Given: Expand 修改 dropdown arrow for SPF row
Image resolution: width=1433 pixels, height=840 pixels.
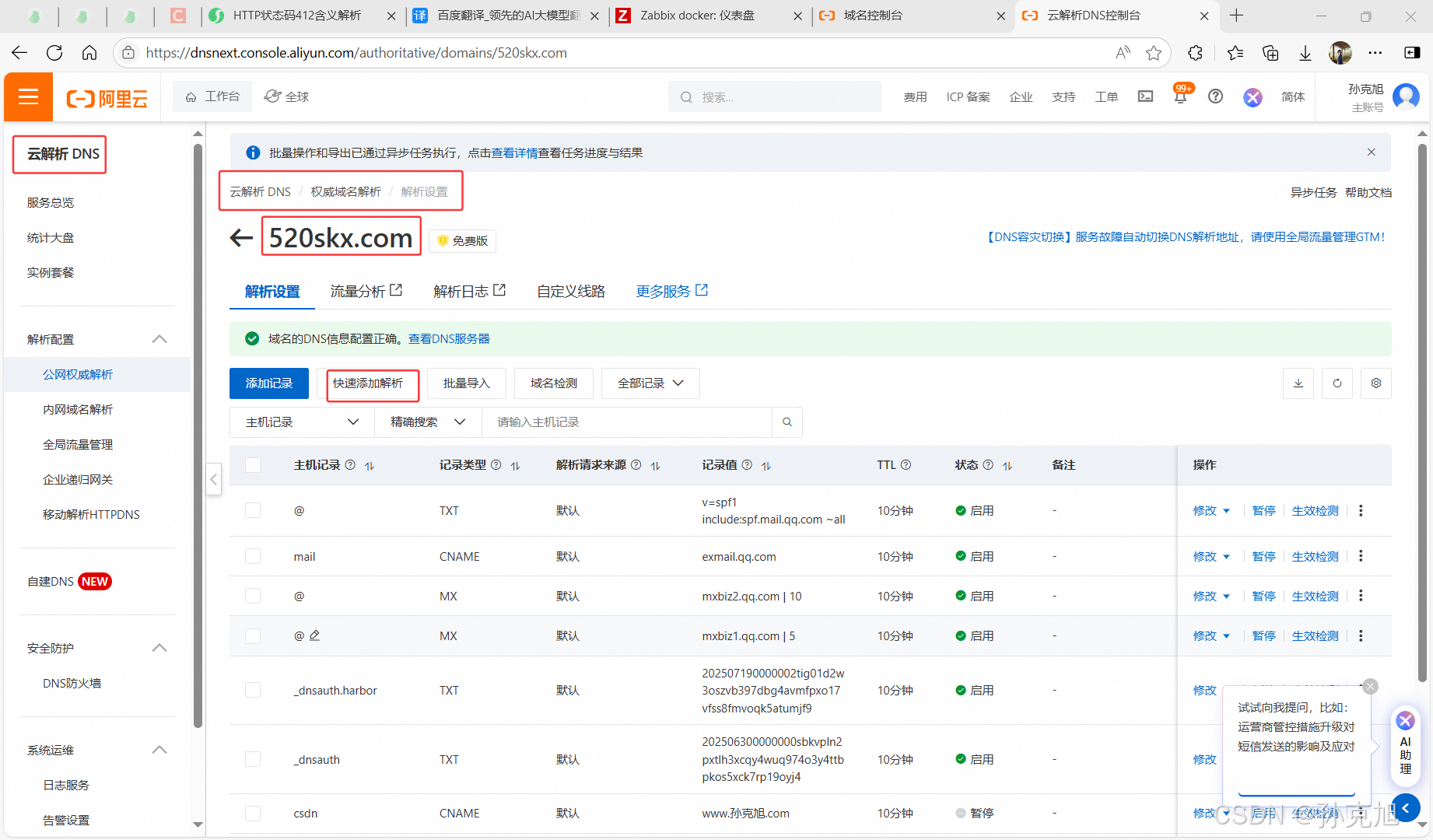Looking at the screenshot, I should click(x=1227, y=511).
